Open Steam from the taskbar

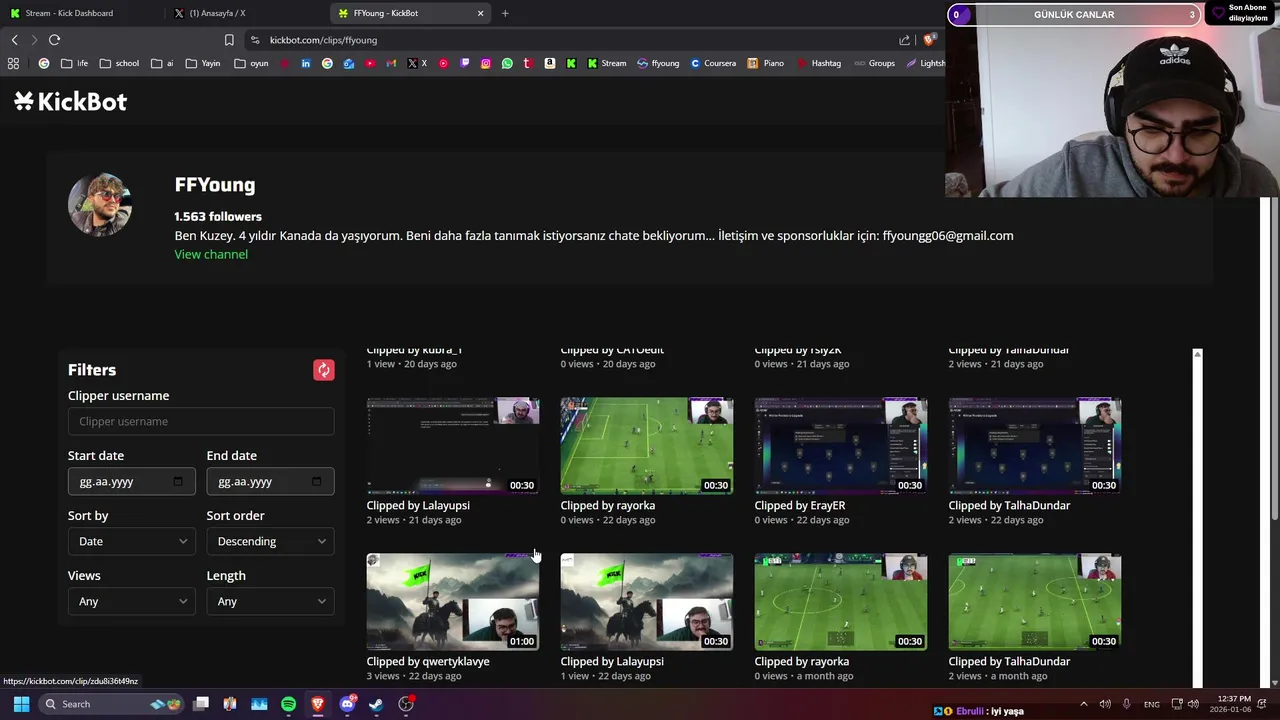tap(376, 704)
